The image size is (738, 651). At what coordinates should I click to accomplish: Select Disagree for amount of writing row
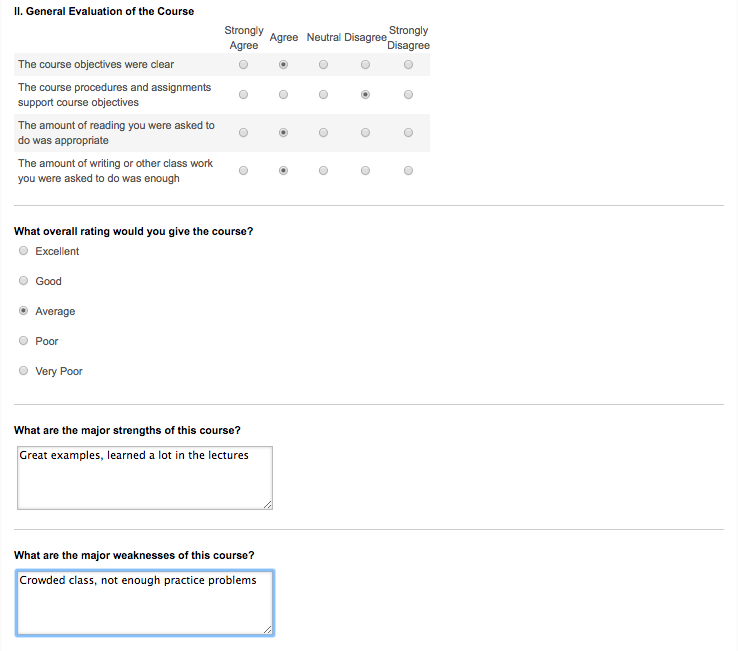[x=365, y=170]
